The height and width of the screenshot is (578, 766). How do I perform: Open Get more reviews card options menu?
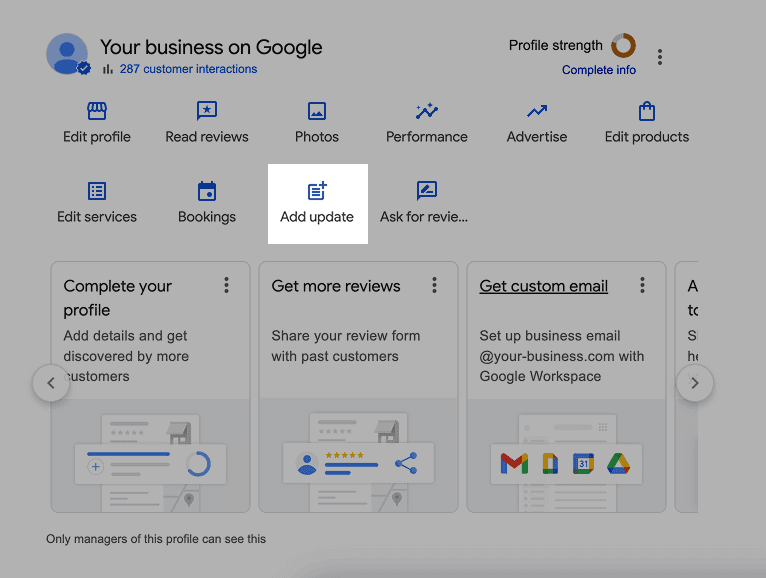pyautogui.click(x=435, y=286)
